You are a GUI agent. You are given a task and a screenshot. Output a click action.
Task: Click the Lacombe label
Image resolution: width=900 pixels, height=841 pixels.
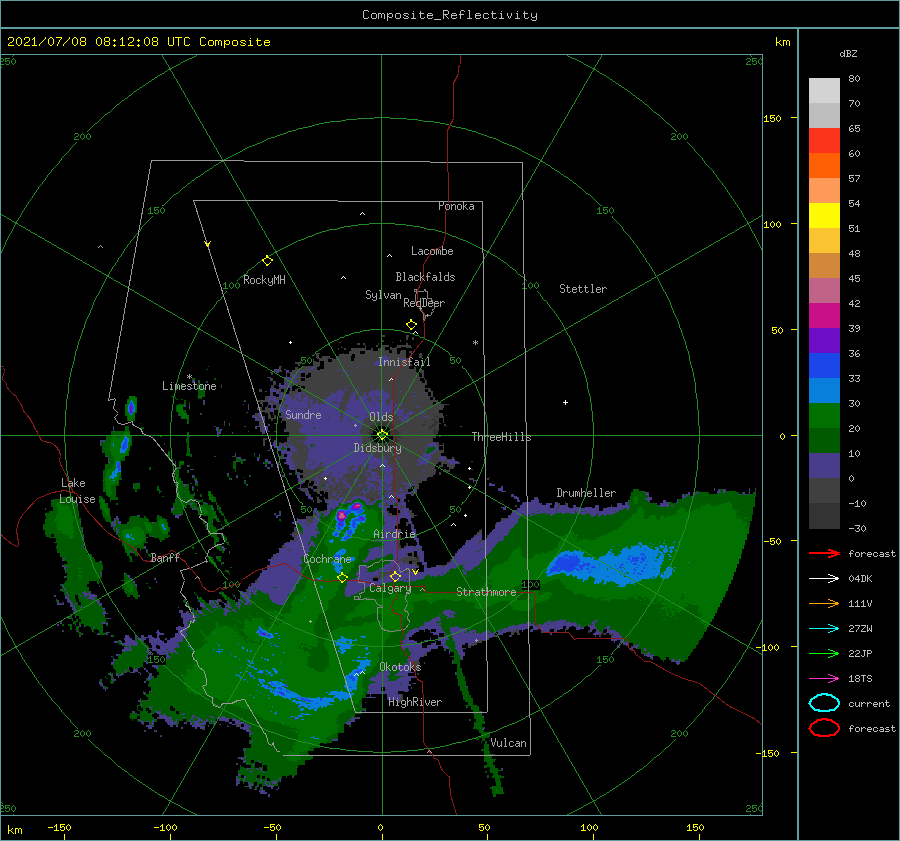pyautogui.click(x=432, y=251)
